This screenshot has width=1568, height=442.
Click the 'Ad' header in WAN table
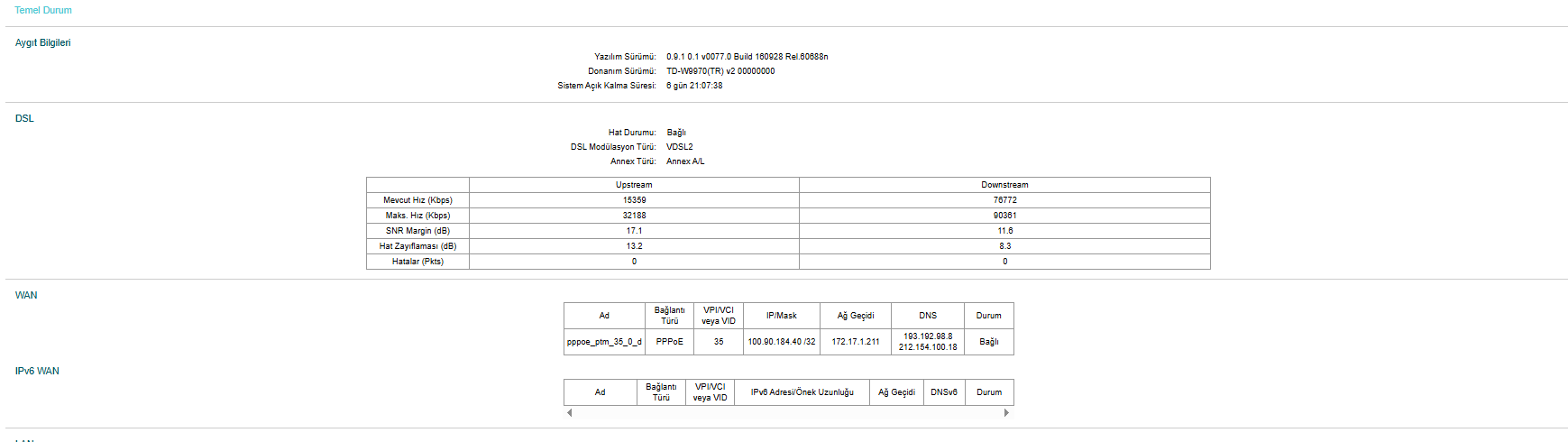tap(604, 316)
